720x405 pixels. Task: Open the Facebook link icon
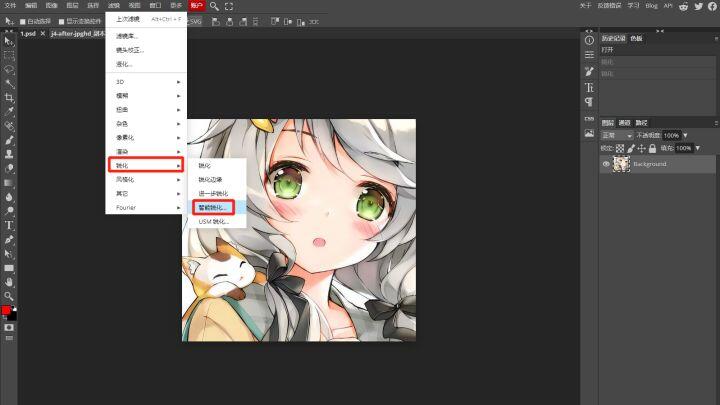pyautogui.click(x=712, y=6)
